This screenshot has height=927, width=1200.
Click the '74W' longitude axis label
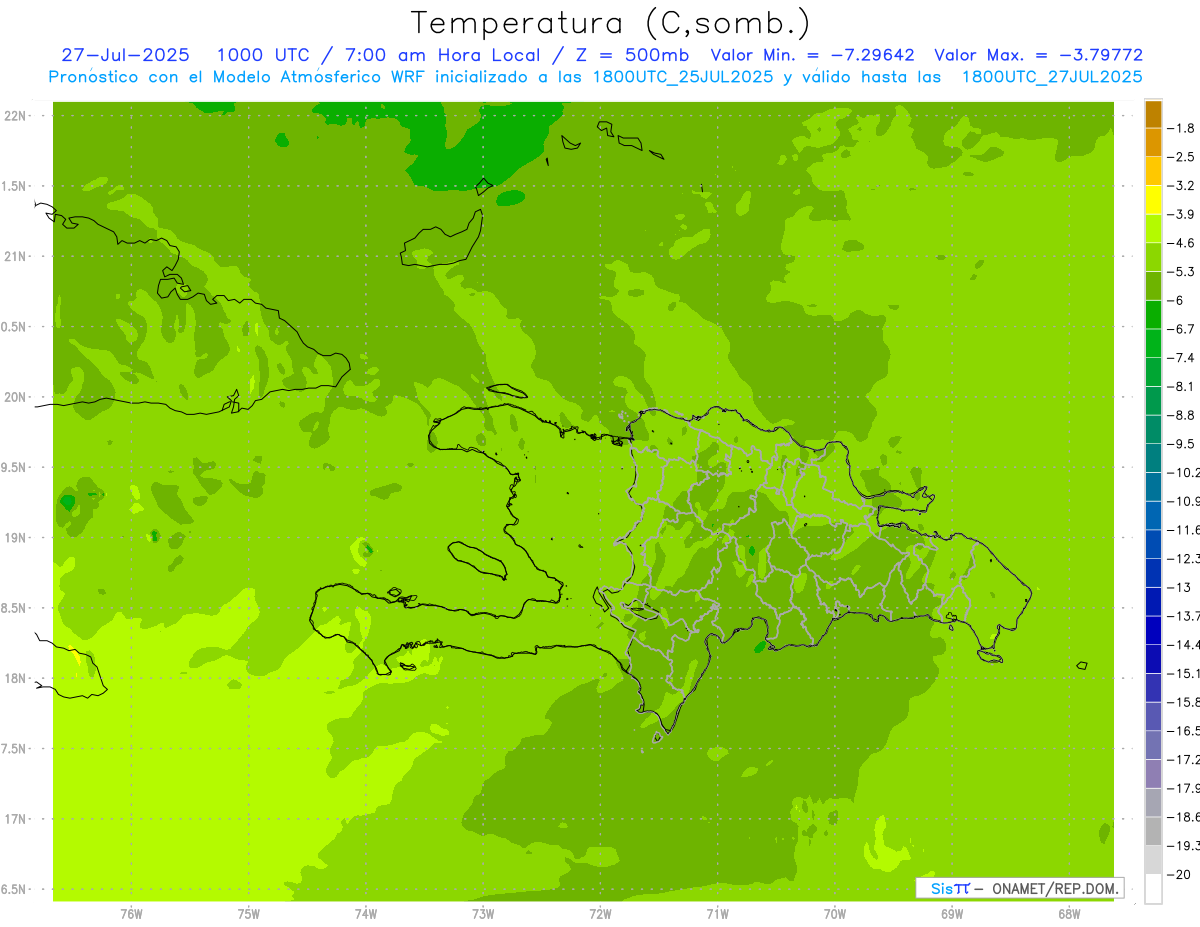[366, 915]
